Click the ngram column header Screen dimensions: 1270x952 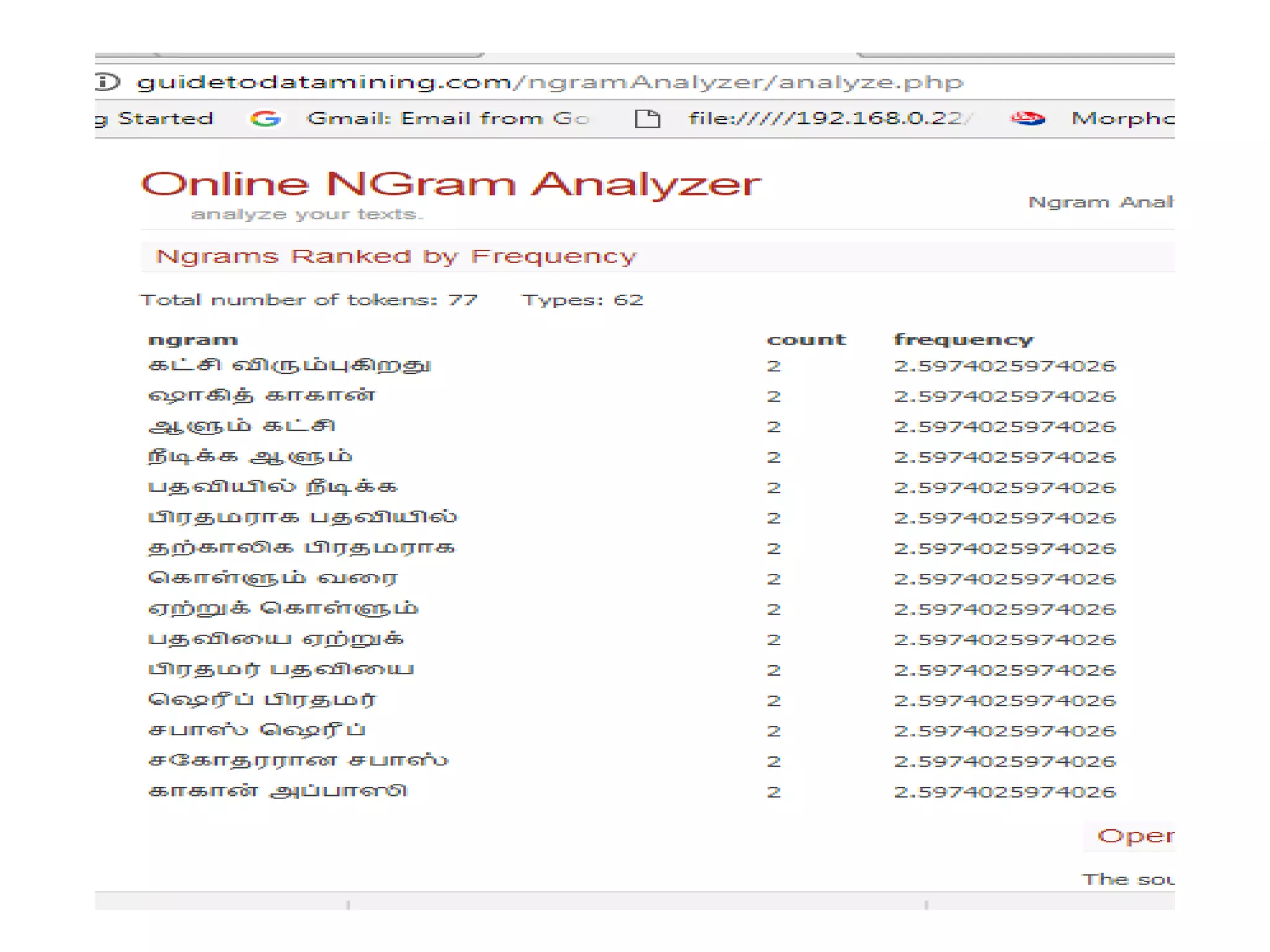193,340
